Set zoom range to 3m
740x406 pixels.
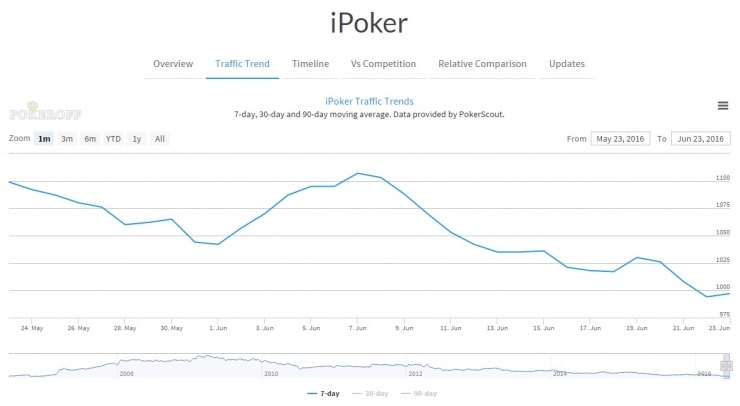coord(67,139)
